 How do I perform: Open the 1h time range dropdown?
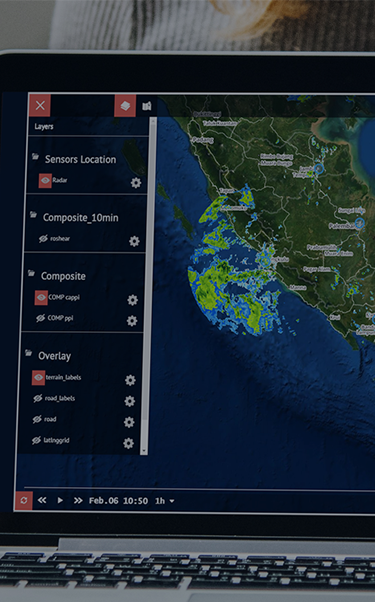tap(165, 501)
